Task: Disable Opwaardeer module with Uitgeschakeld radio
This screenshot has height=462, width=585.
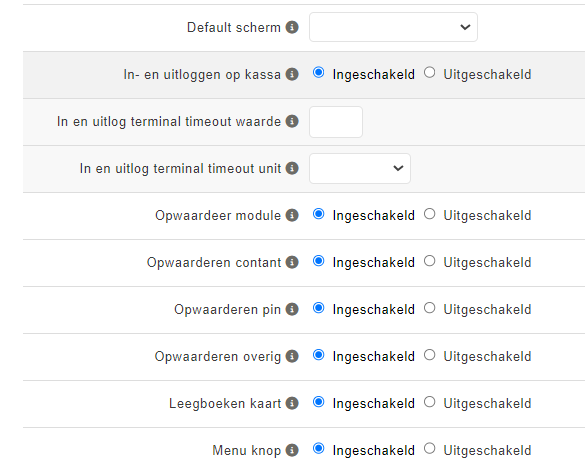Action: [429, 214]
